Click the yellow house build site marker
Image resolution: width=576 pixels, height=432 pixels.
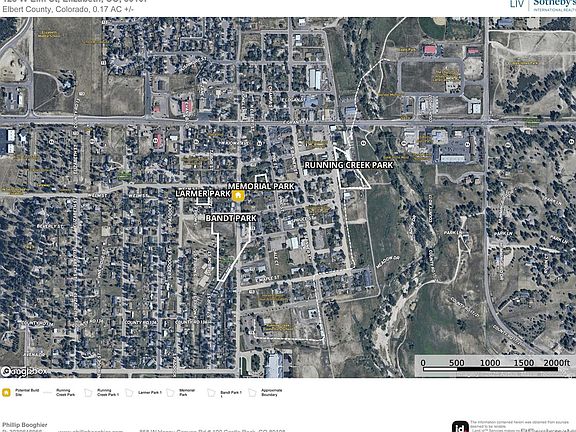pos(238,196)
